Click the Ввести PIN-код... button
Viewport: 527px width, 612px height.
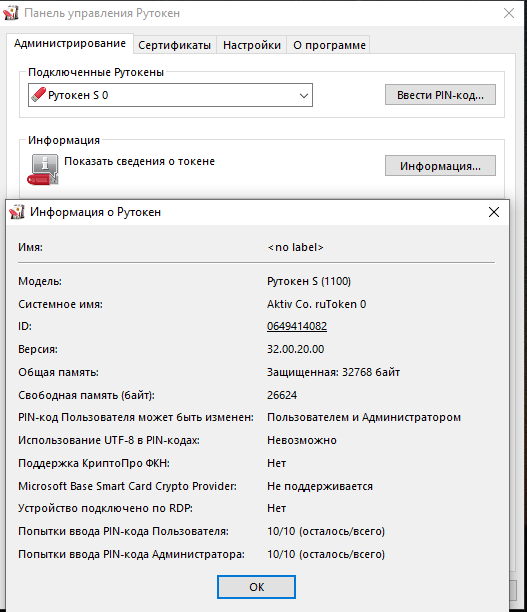pyautogui.click(x=440, y=95)
